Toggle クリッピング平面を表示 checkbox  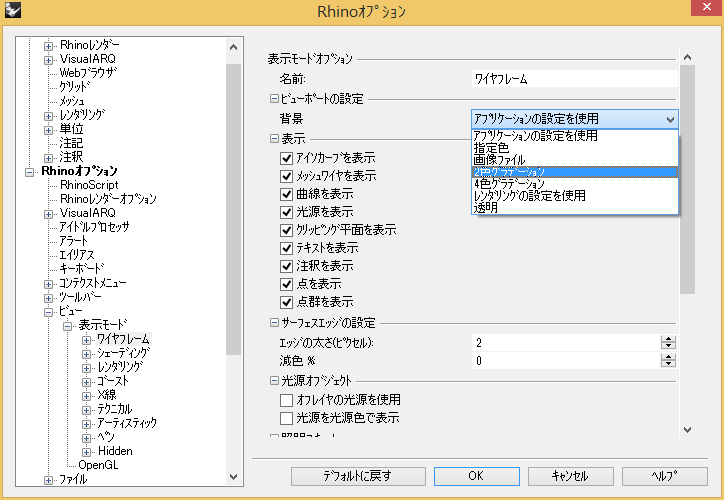pos(286,230)
